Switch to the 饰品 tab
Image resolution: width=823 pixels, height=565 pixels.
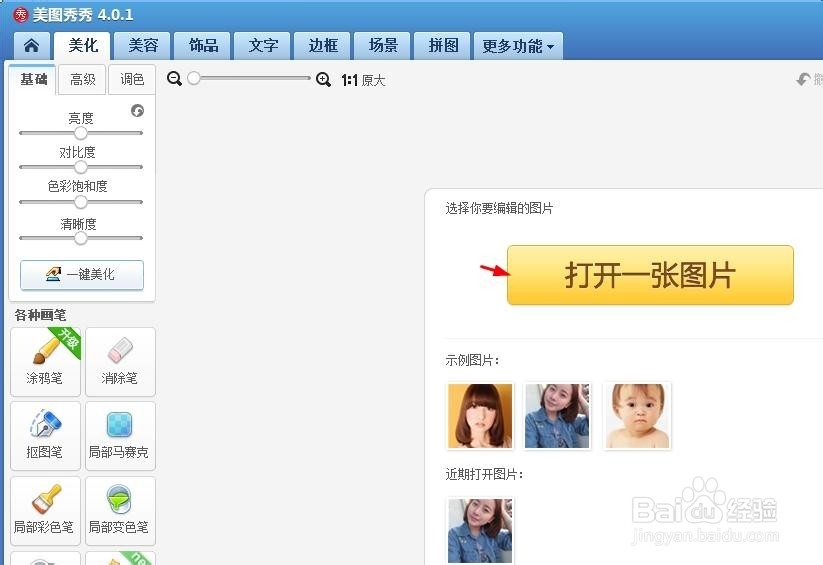click(203, 46)
